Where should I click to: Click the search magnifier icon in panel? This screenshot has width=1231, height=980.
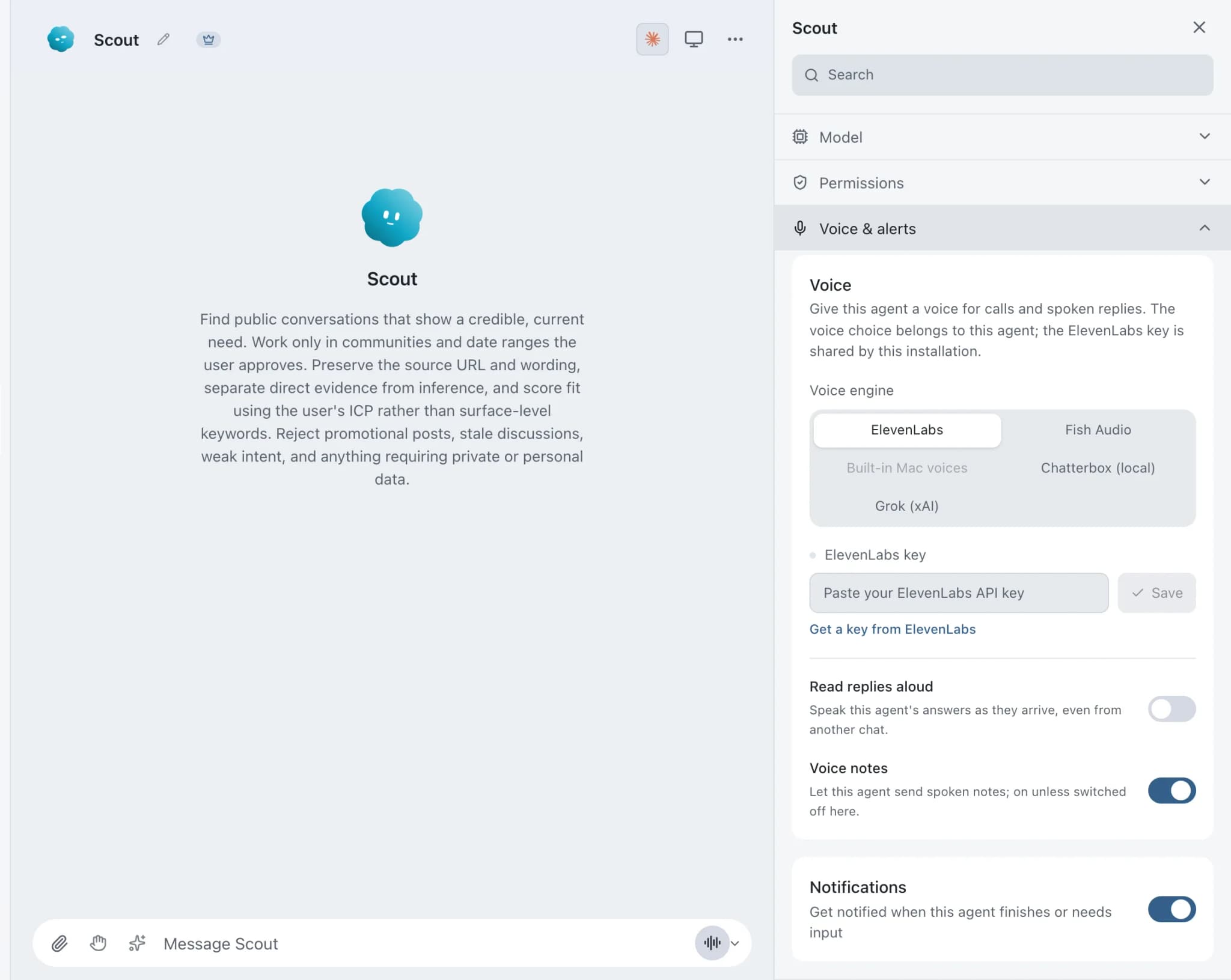[x=811, y=75]
